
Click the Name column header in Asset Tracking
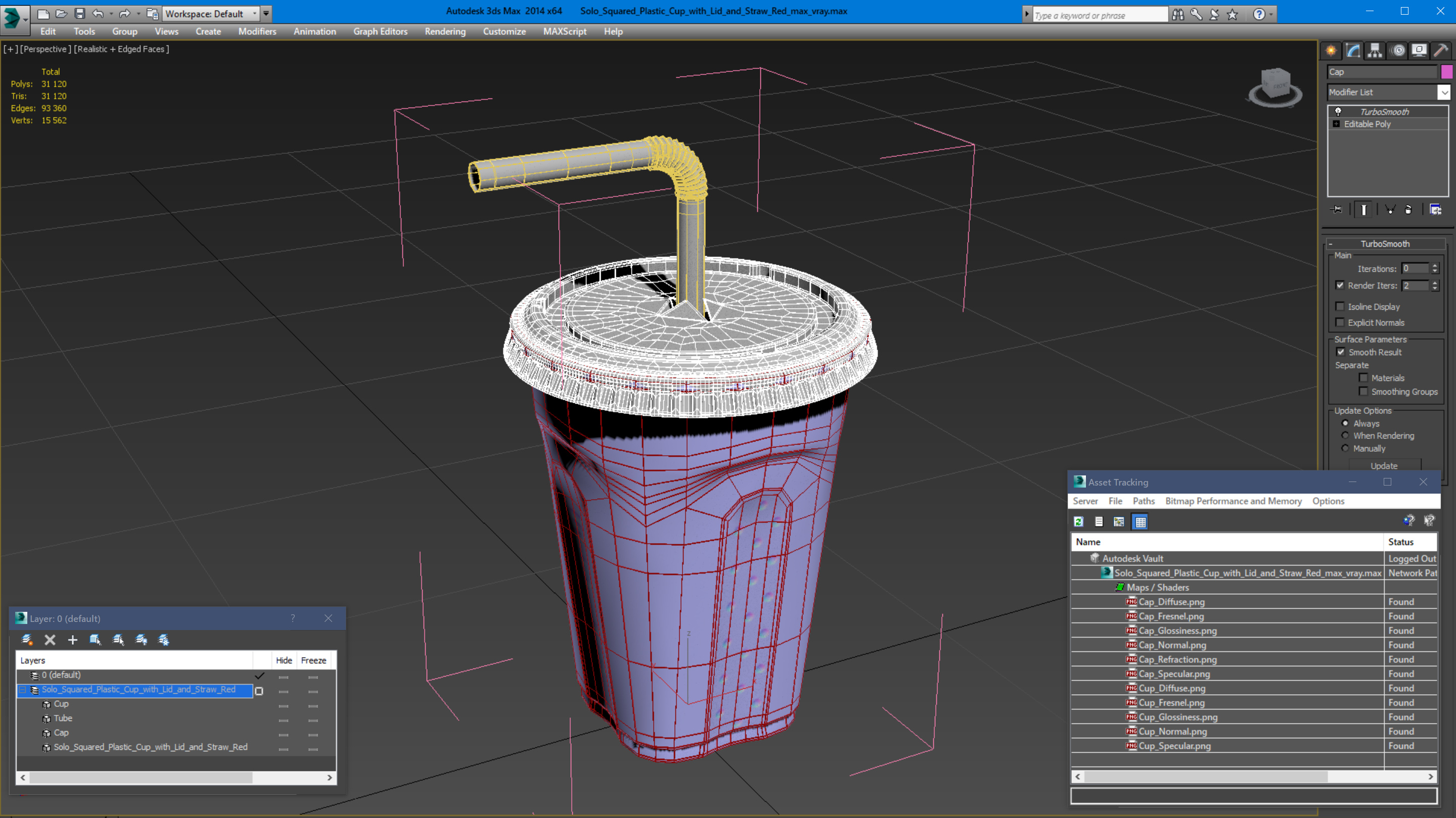(1227, 542)
